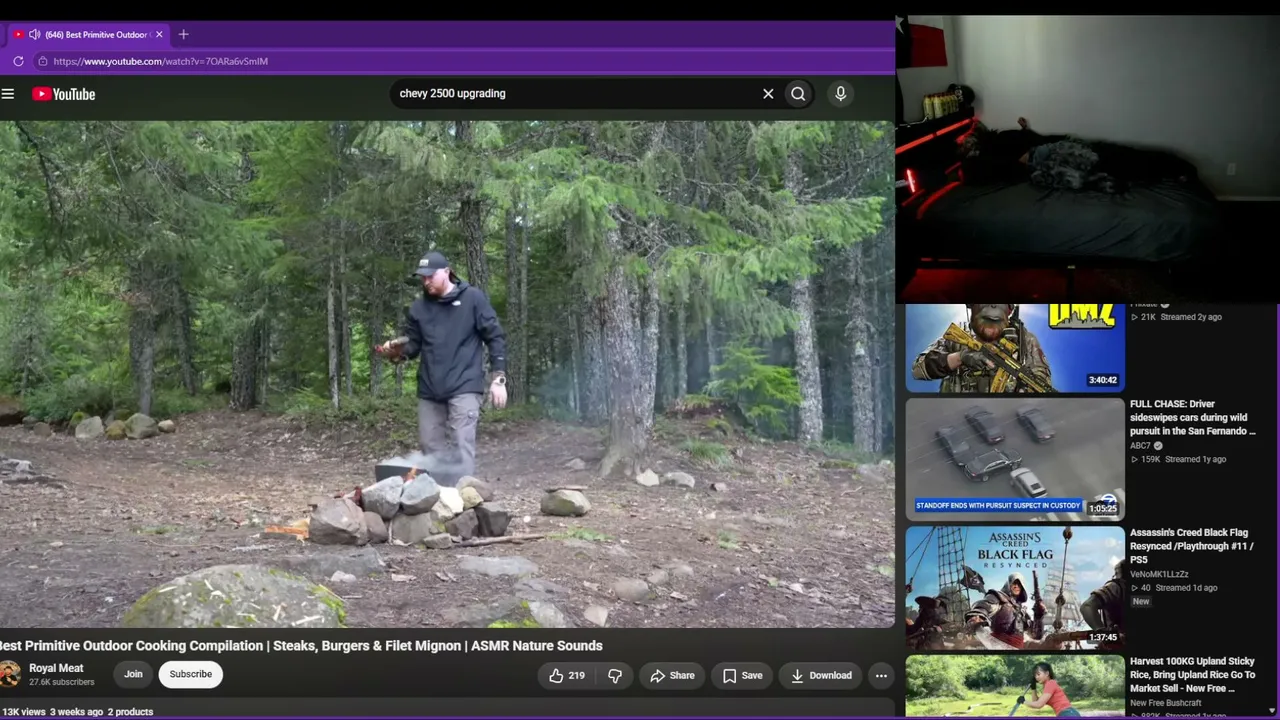Open Assassin's Creed Black Flag Resynced title
Image resolution: width=1280 pixels, height=720 pixels.
[1191, 546]
